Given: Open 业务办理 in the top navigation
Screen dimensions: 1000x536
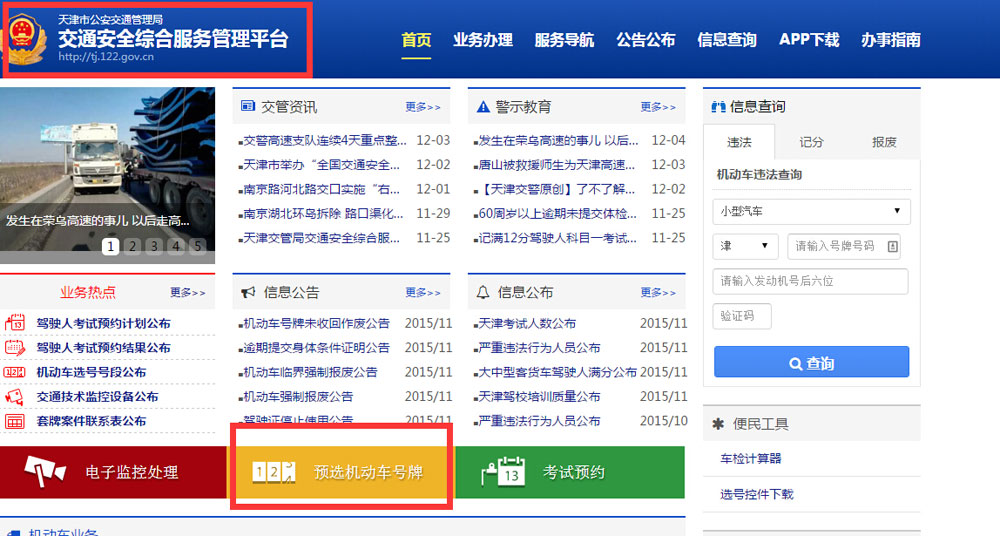Looking at the screenshot, I should pyautogui.click(x=482, y=40).
